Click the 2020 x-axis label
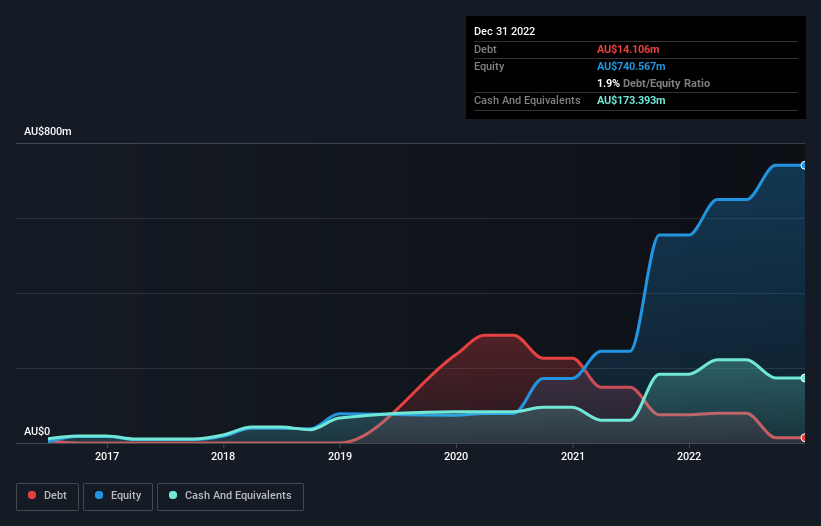 click(x=456, y=456)
